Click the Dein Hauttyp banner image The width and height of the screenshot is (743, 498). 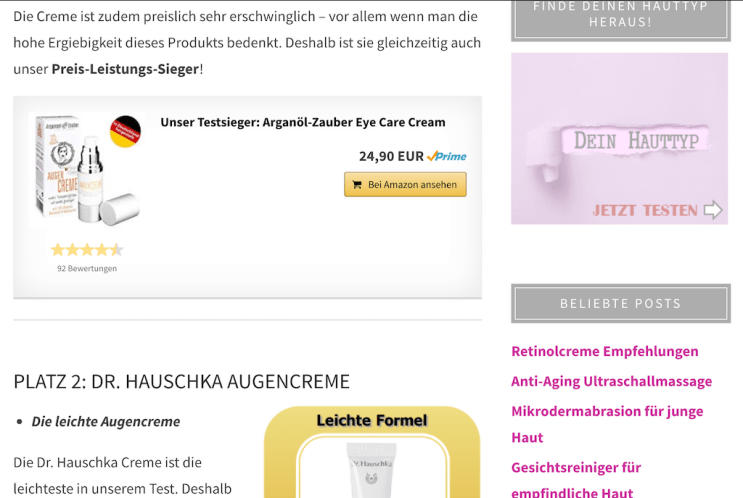click(x=619, y=138)
